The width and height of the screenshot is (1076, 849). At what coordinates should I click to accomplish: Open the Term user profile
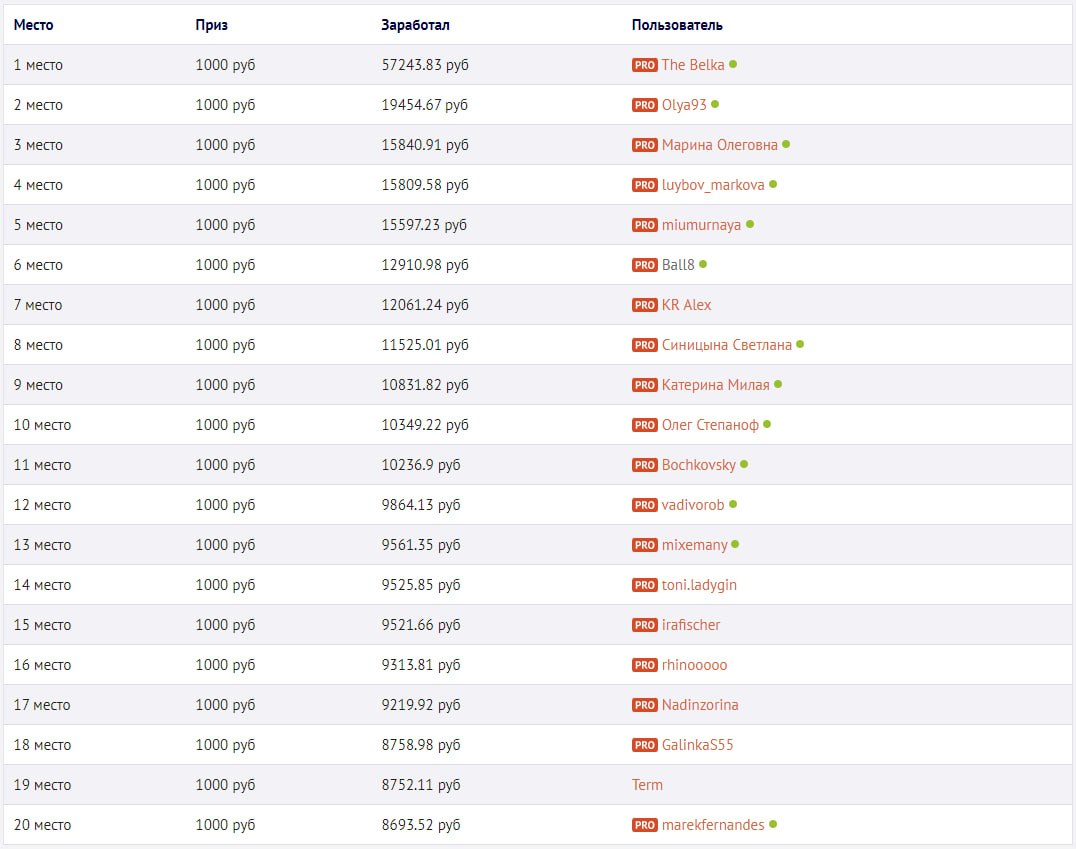point(647,785)
